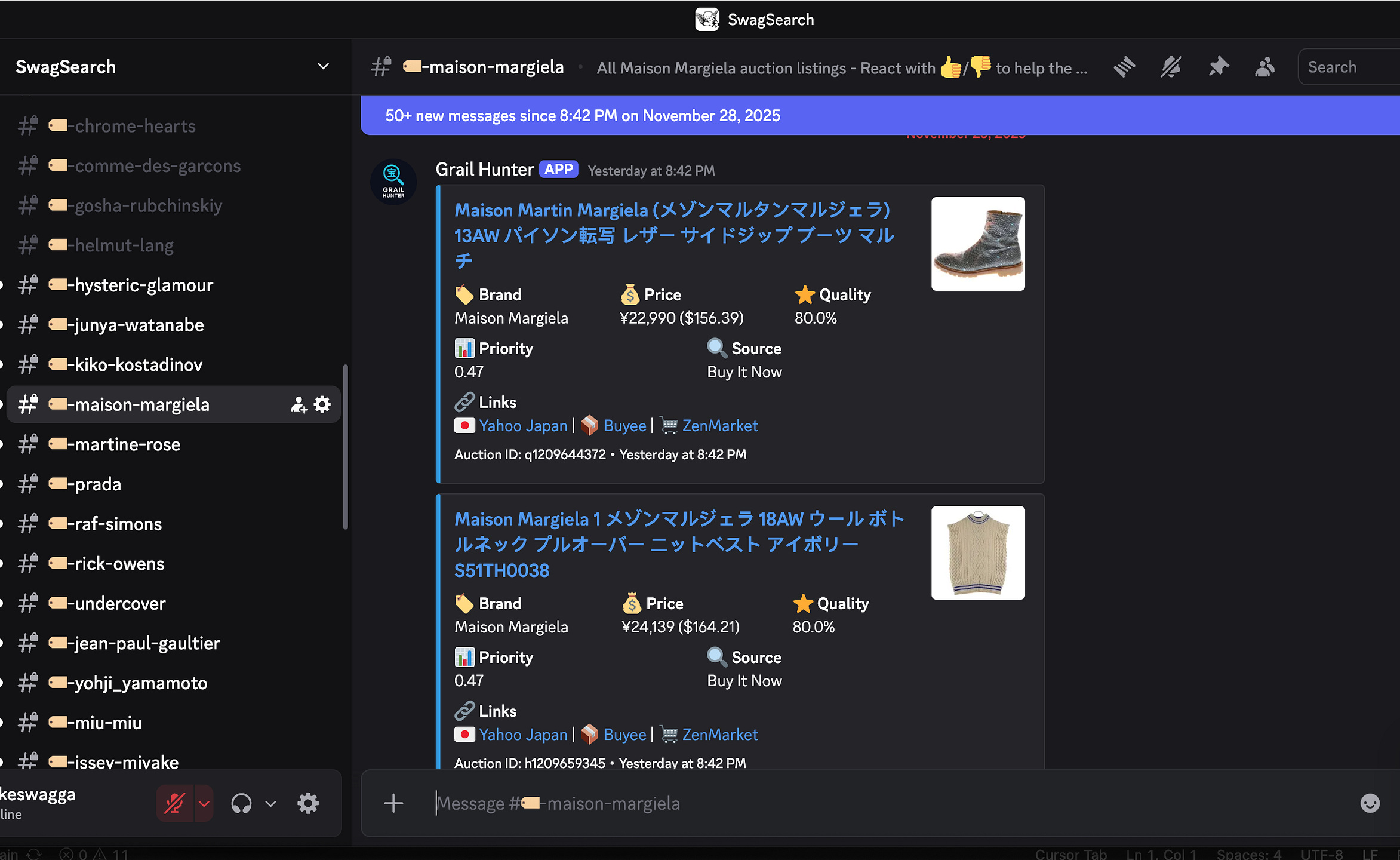Image resolution: width=1400 pixels, height=860 pixels.
Task: Open microphone input options chevron
Action: click(204, 803)
